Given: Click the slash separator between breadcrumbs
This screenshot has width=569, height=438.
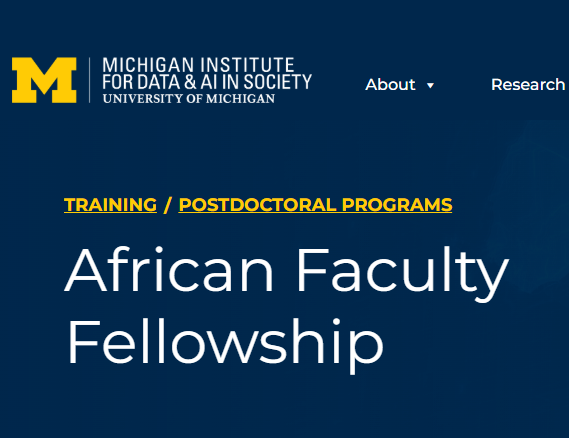Looking at the screenshot, I should (167, 205).
